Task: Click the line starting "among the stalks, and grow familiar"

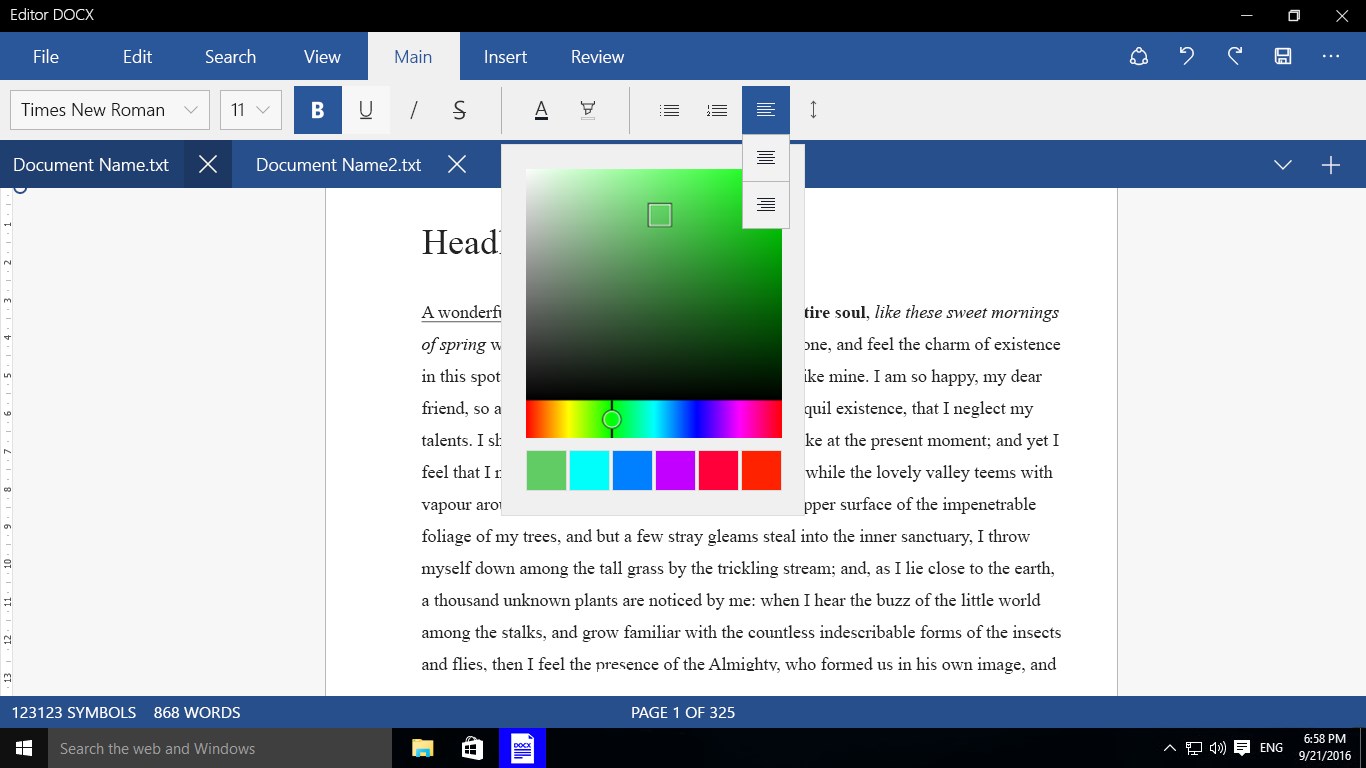Action: point(741,632)
